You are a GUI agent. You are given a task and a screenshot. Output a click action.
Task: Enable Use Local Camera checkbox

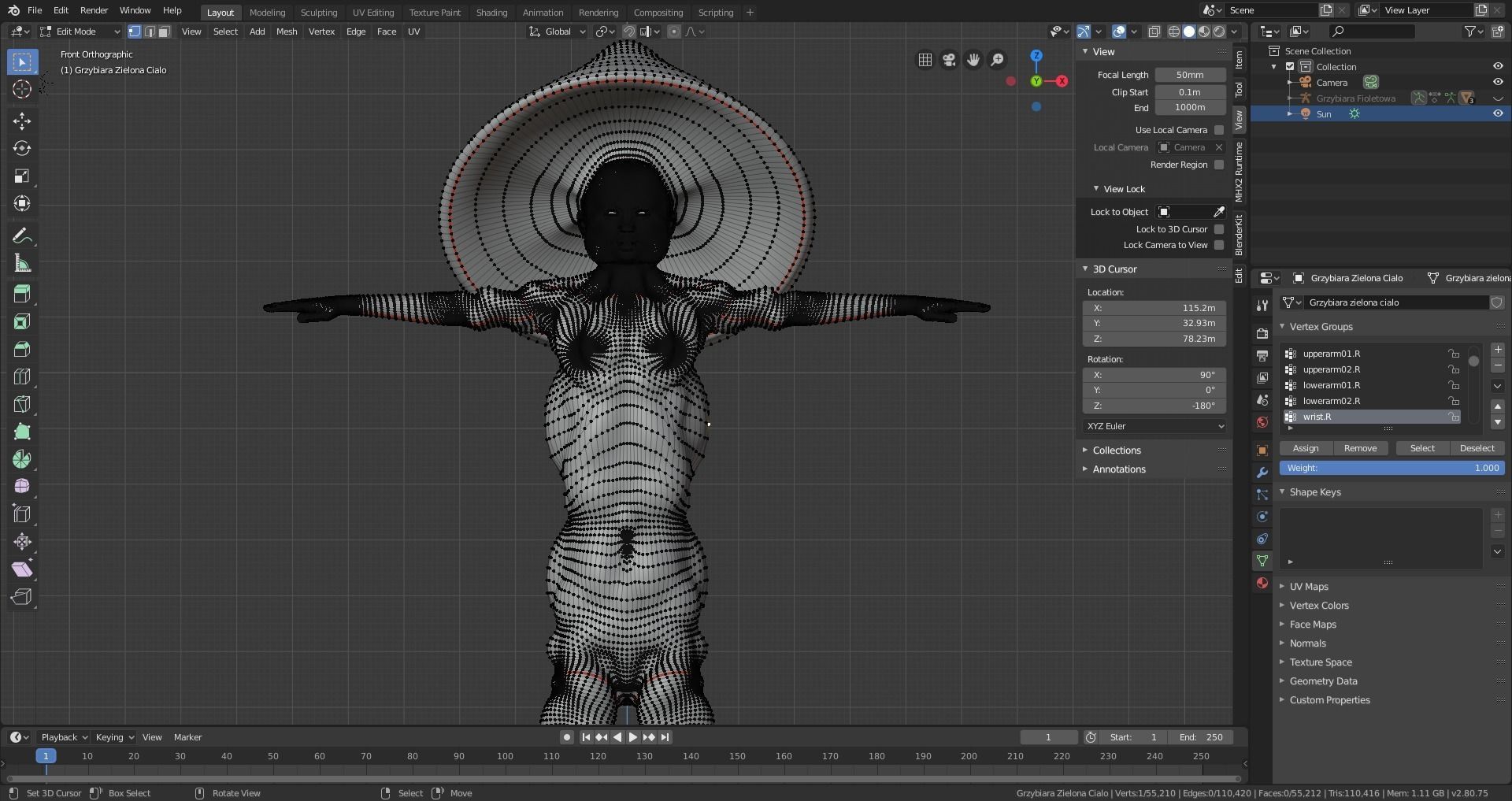(x=1219, y=130)
